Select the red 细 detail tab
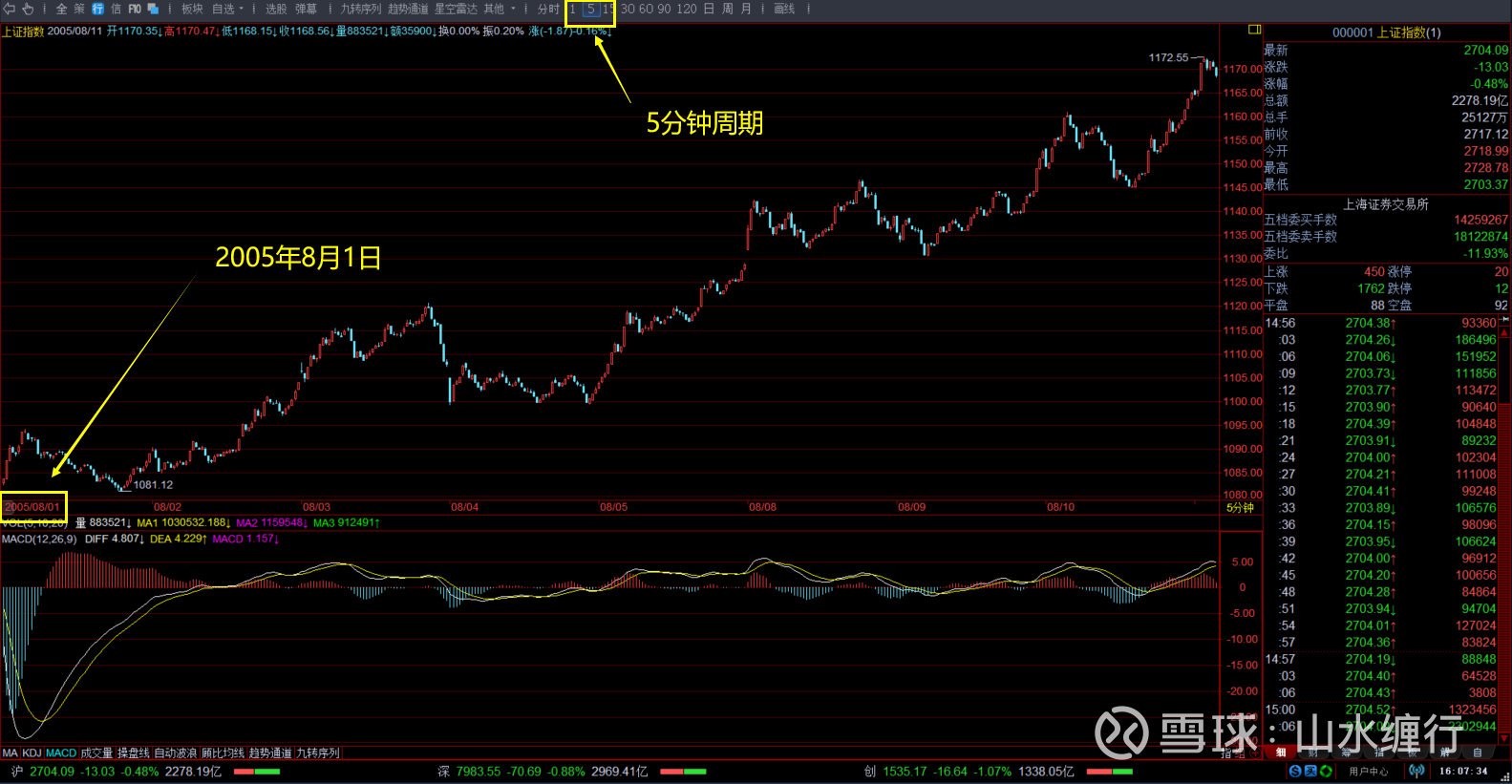 [x=1281, y=752]
